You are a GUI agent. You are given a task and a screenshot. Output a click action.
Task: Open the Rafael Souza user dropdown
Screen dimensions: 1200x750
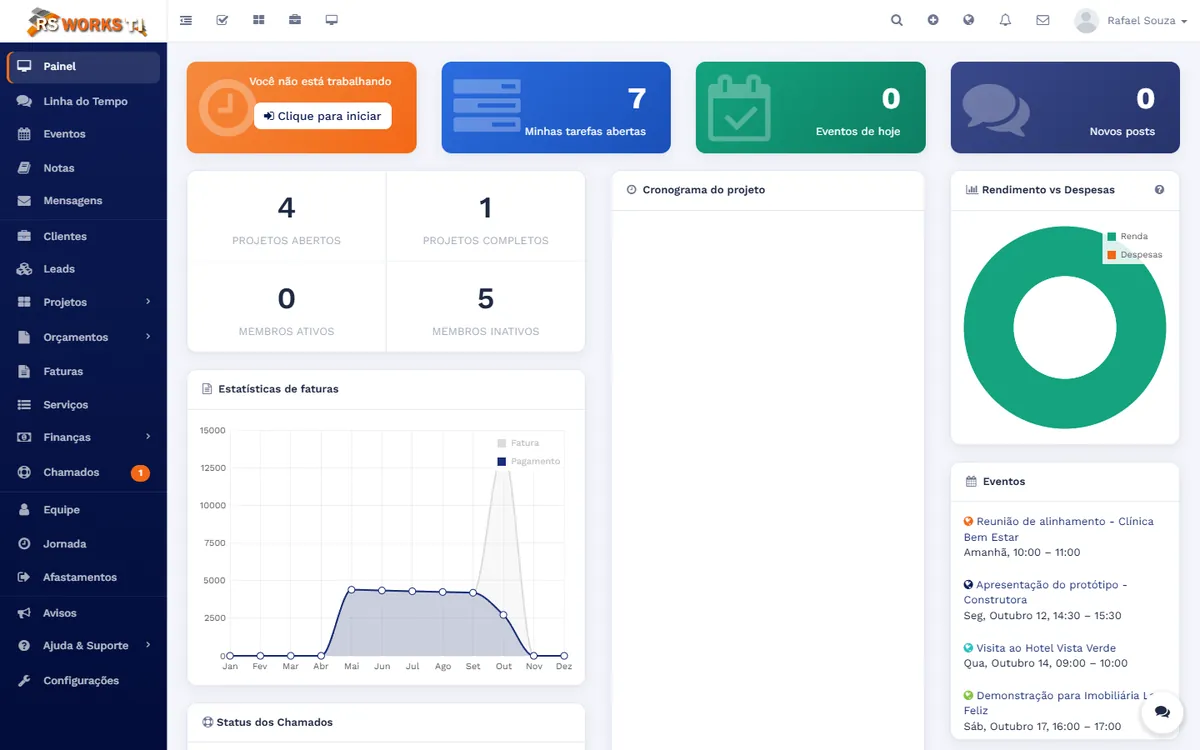pyautogui.click(x=1131, y=20)
